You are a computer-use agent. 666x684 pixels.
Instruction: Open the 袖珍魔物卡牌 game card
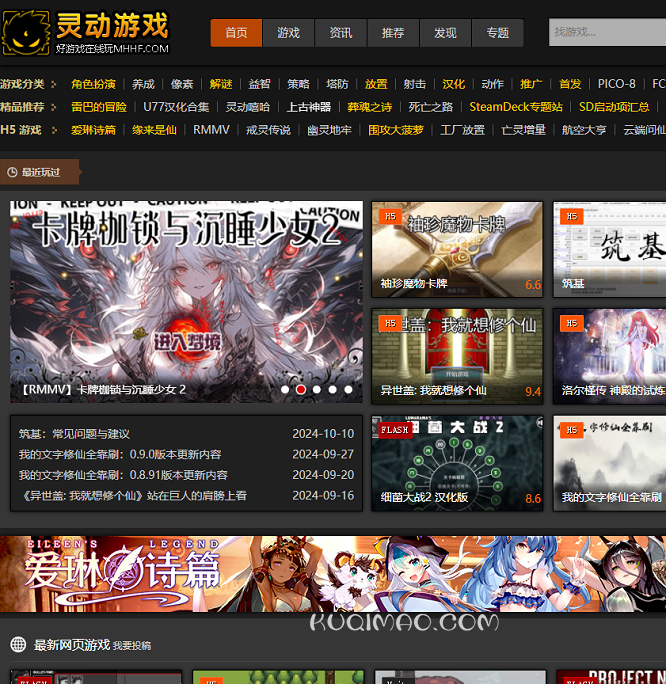click(457, 250)
